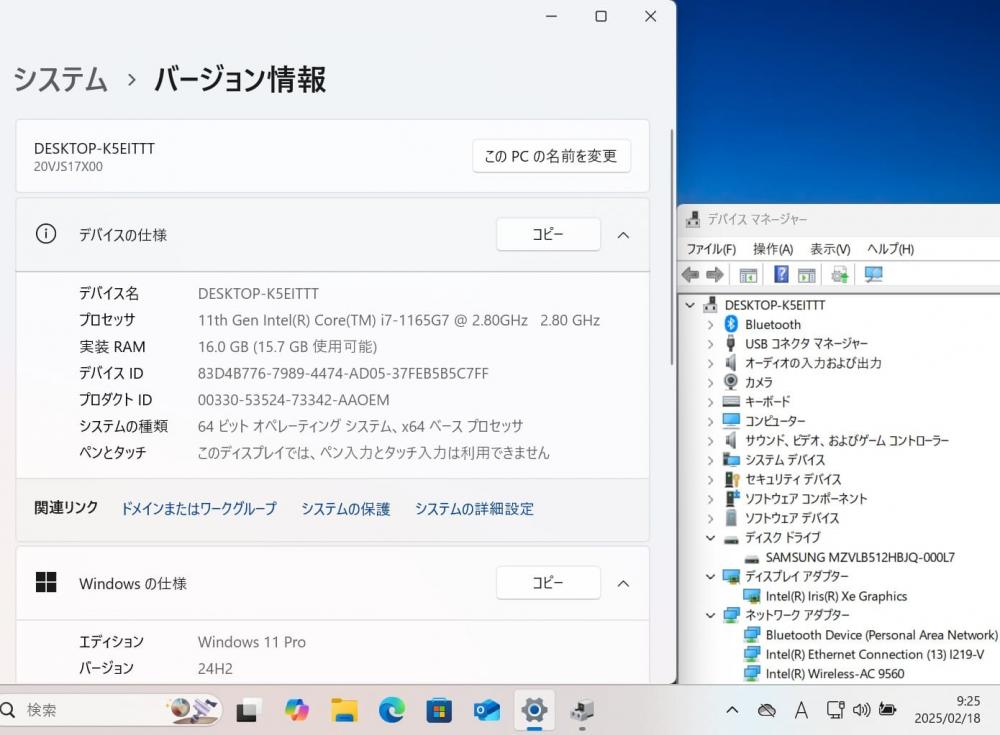Open the ファイル(F) menu
The width and height of the screenshot is (1000, 735).
click(711, 249)
